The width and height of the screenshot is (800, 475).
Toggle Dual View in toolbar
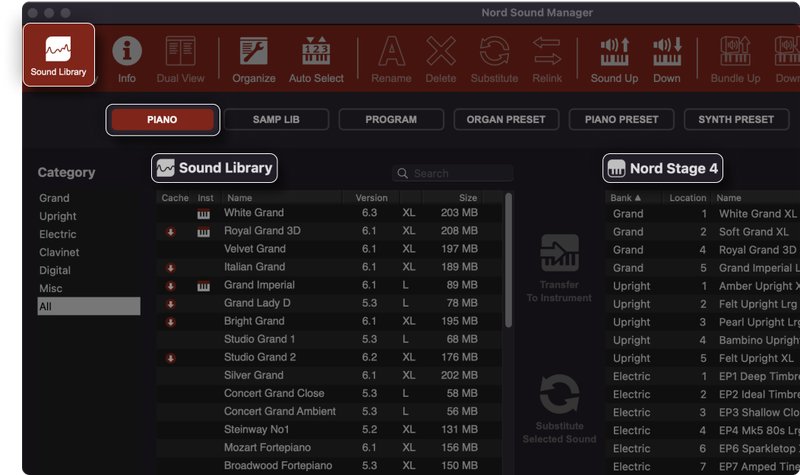180,59
